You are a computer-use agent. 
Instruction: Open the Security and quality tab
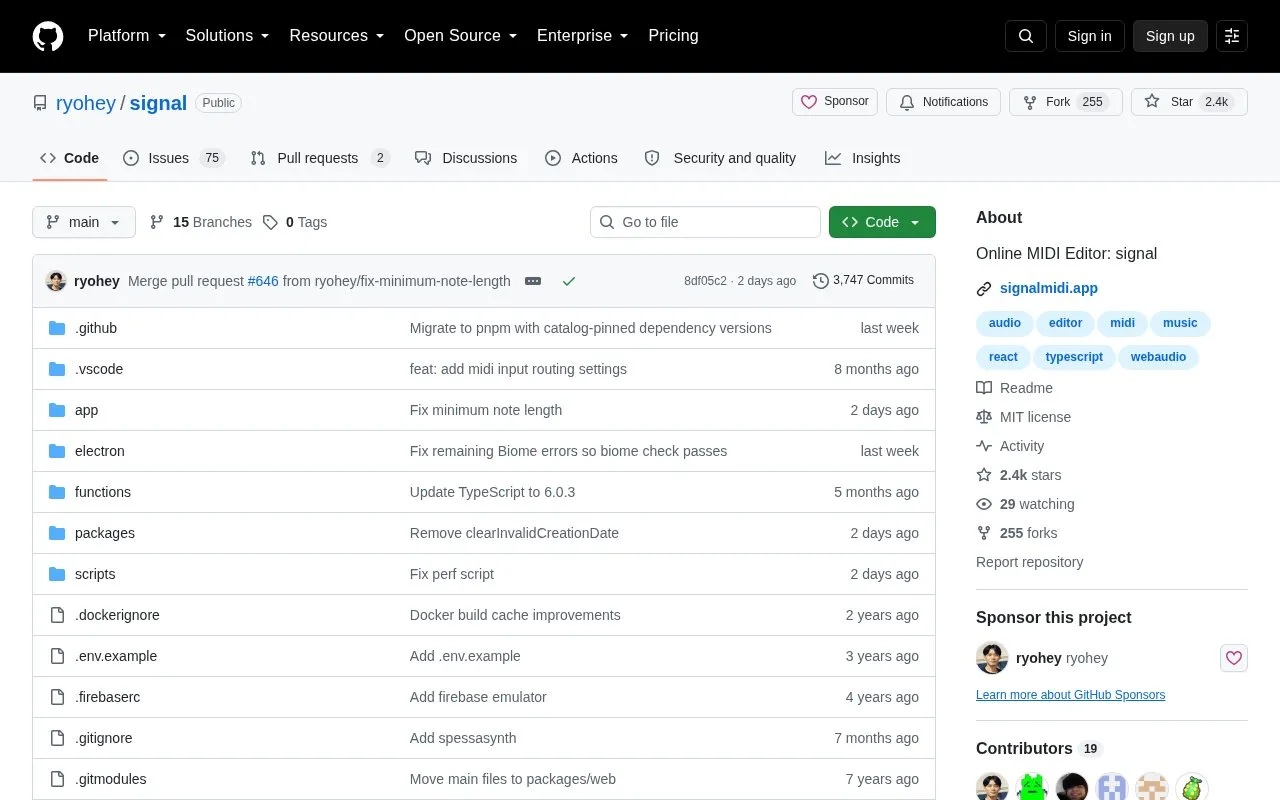(x=720, y=158)
